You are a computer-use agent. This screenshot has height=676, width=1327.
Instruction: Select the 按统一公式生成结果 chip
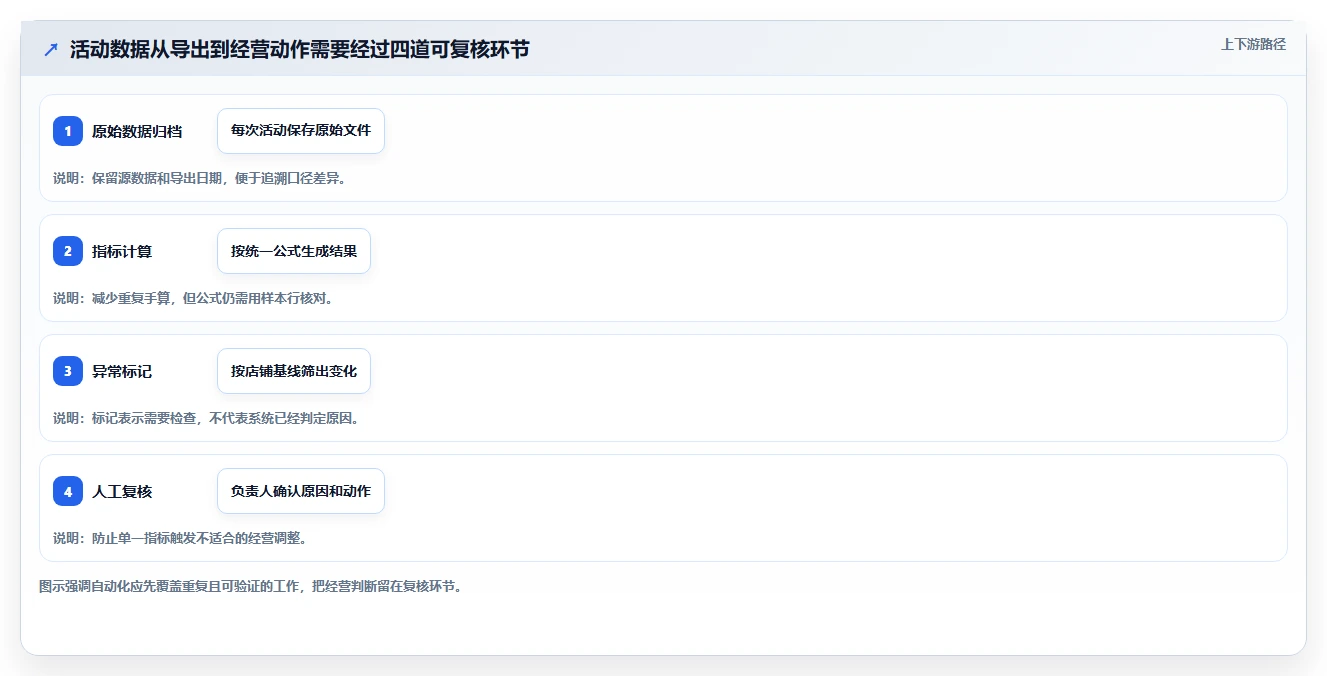[x=294, y=251]
